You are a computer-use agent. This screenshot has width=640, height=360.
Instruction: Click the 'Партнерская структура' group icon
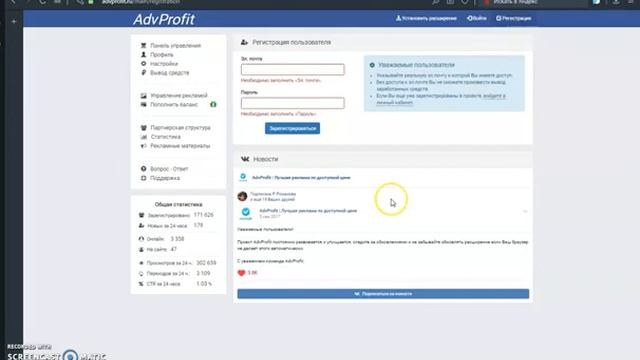pos(143,128)
